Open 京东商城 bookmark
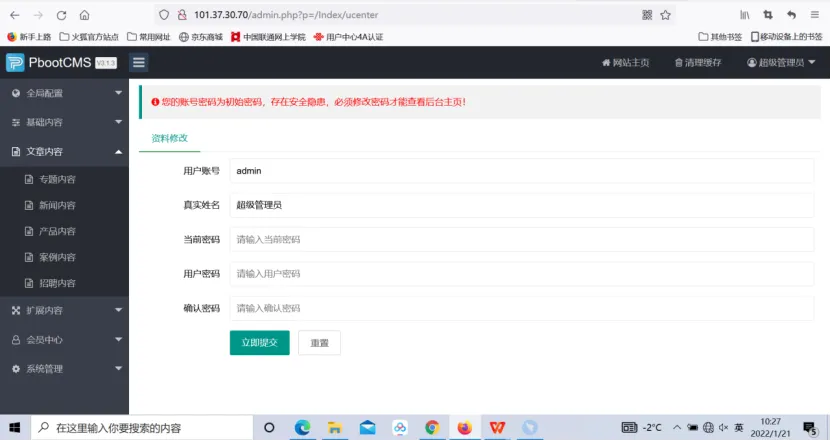831x441 pixels. (x=201, y=37)
